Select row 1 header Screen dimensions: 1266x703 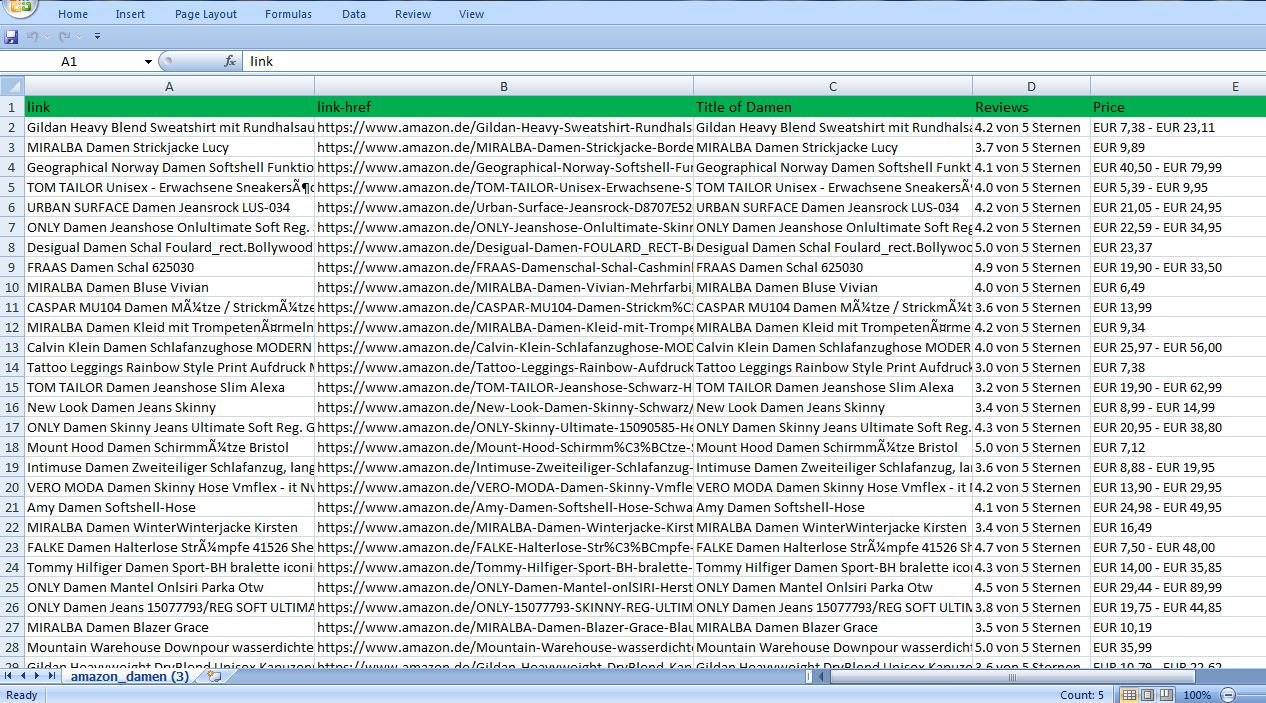point(11,107)
